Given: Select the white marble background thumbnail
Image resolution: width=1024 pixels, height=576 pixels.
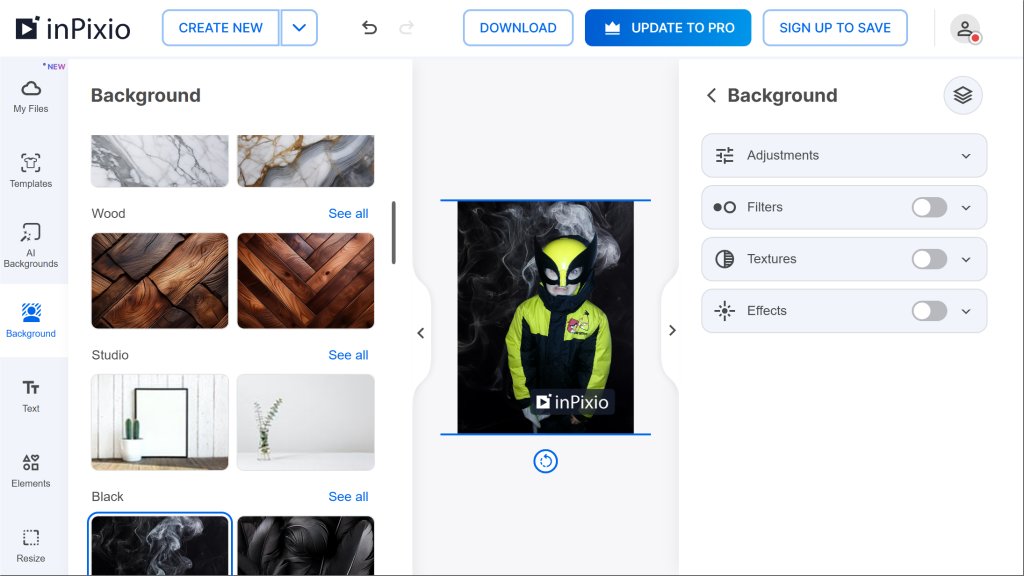Looking at the screenshot, I should click(160, 161).
